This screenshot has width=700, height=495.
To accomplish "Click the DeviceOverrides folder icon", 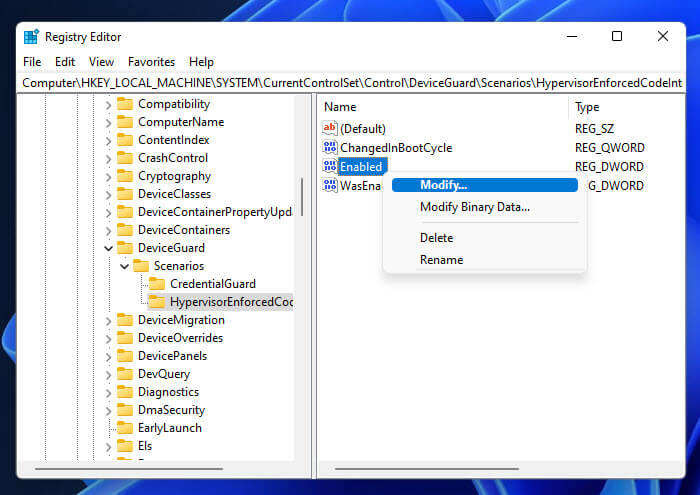I will 125,338.
